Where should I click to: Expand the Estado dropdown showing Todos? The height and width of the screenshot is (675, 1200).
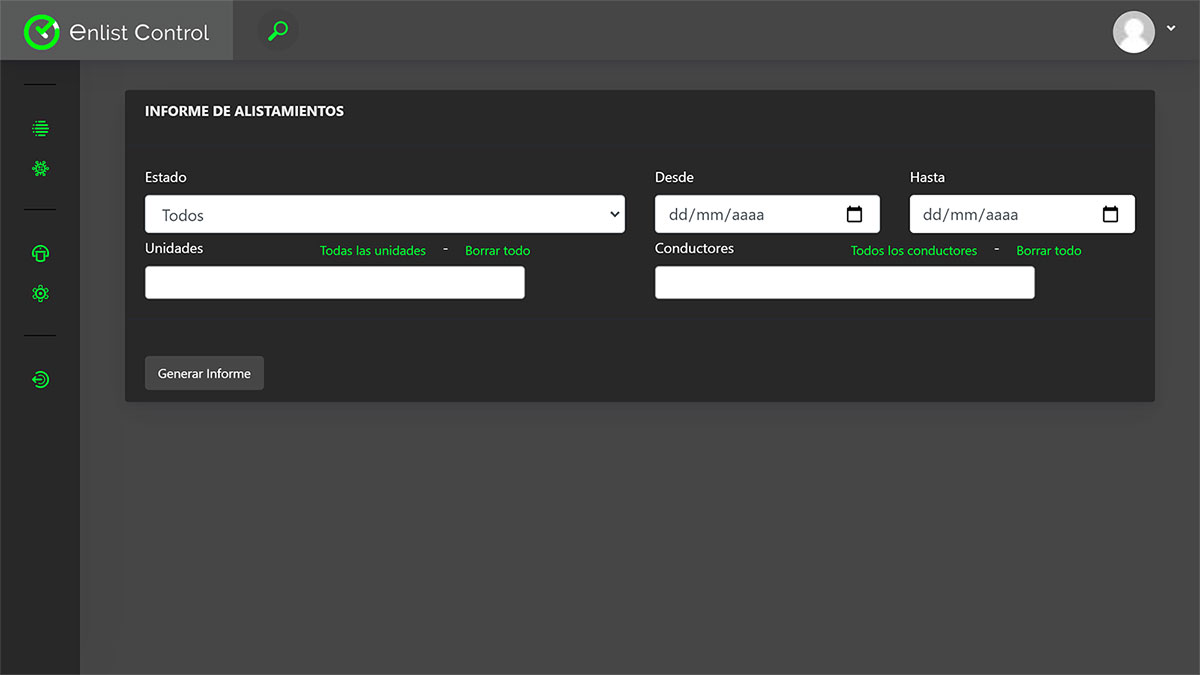(384, 214)
